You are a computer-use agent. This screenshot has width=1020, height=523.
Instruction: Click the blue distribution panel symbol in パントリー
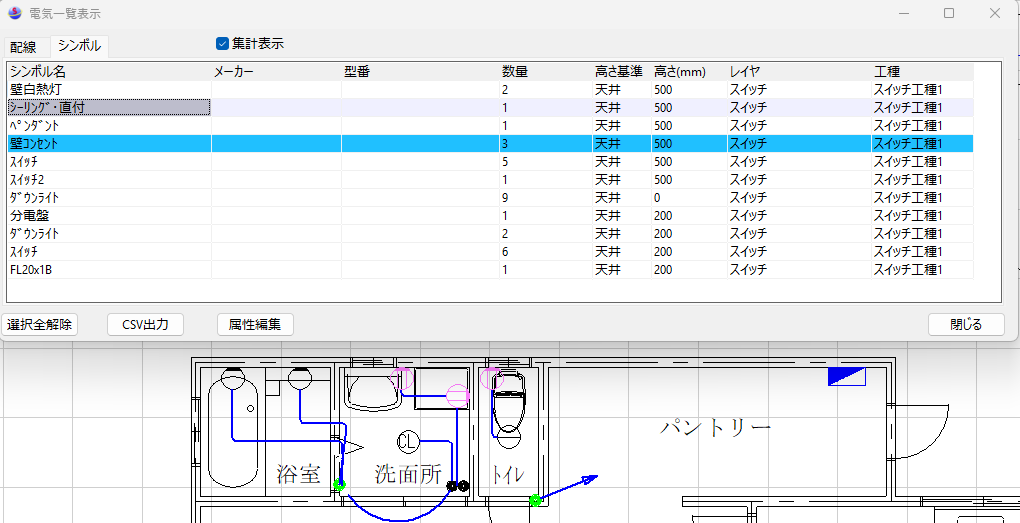coord(846,376)
